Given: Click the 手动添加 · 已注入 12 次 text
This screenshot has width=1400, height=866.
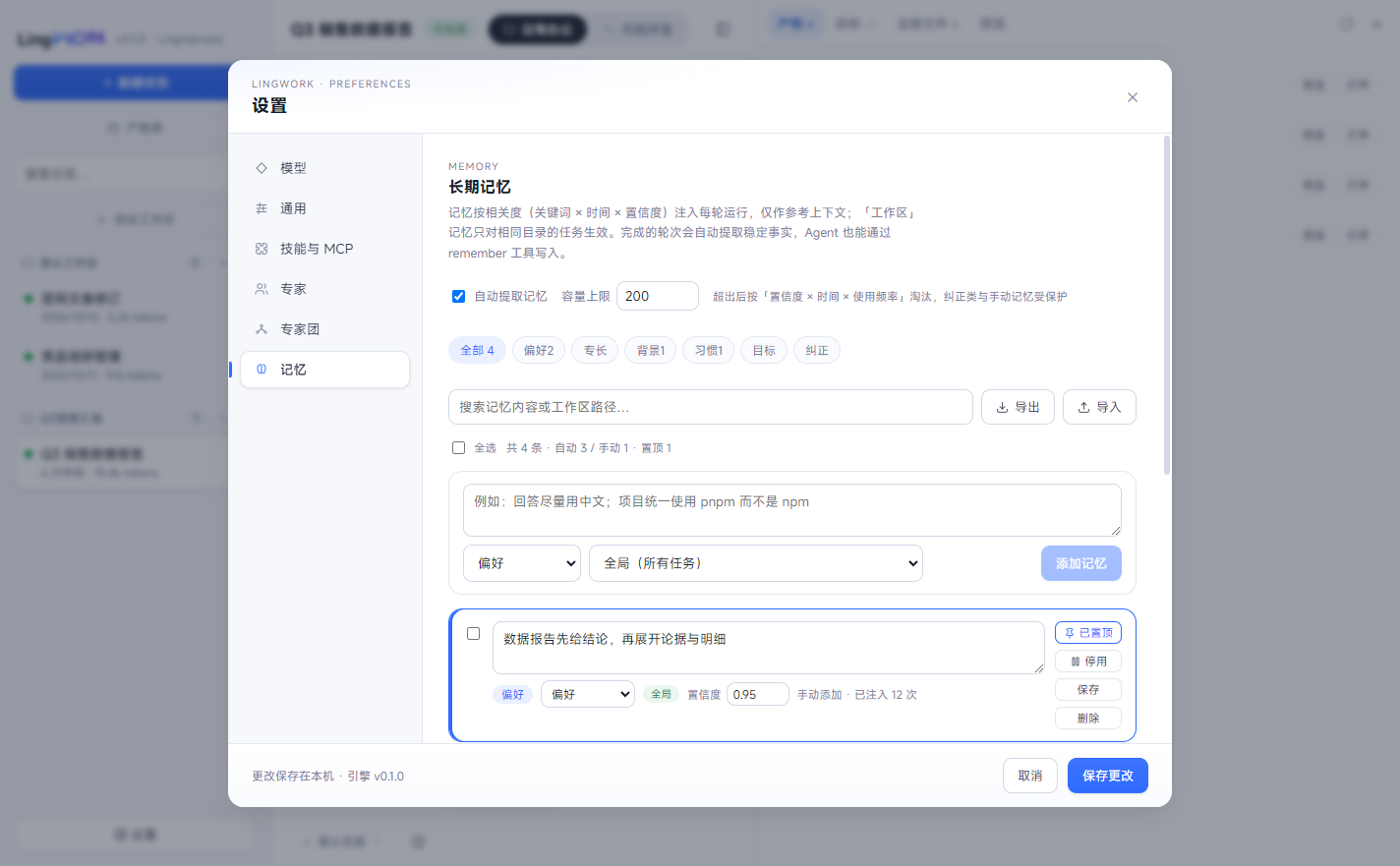Looking at the screenshot, I should click(857, 694).
